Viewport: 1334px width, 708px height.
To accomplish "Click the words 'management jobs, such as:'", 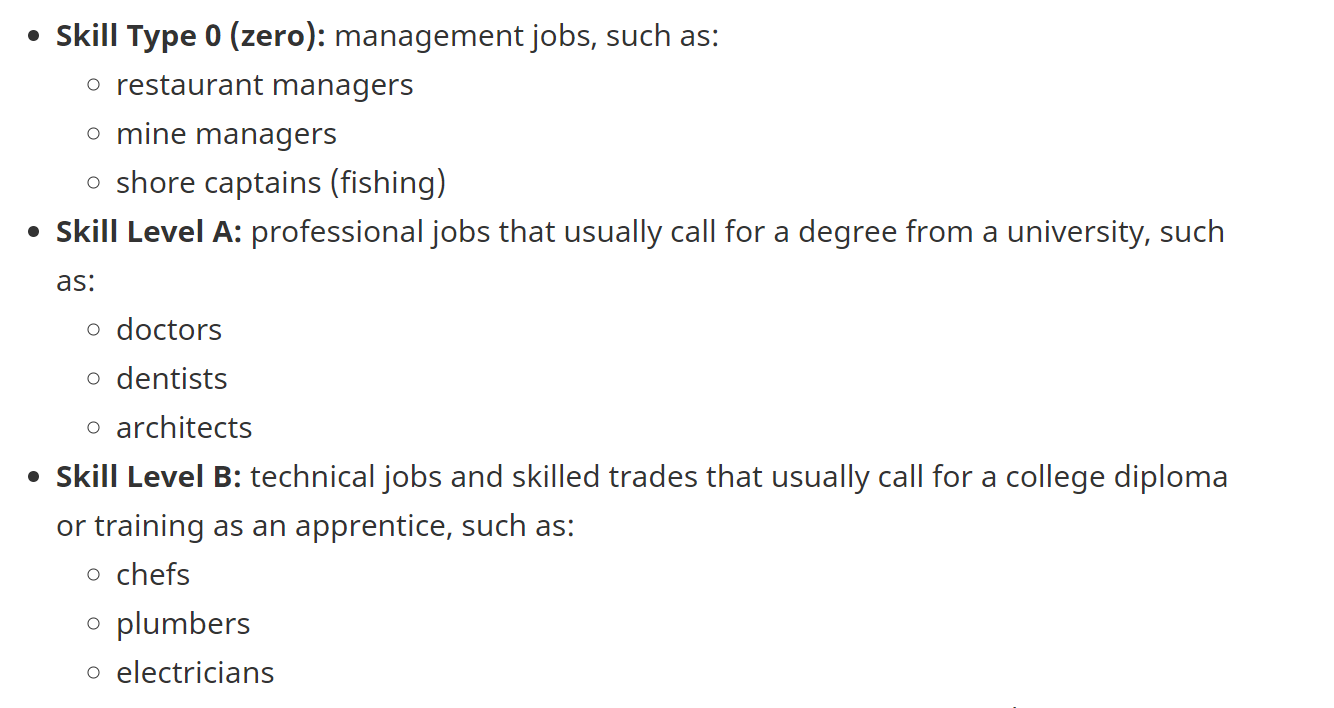I will (526, 36).
